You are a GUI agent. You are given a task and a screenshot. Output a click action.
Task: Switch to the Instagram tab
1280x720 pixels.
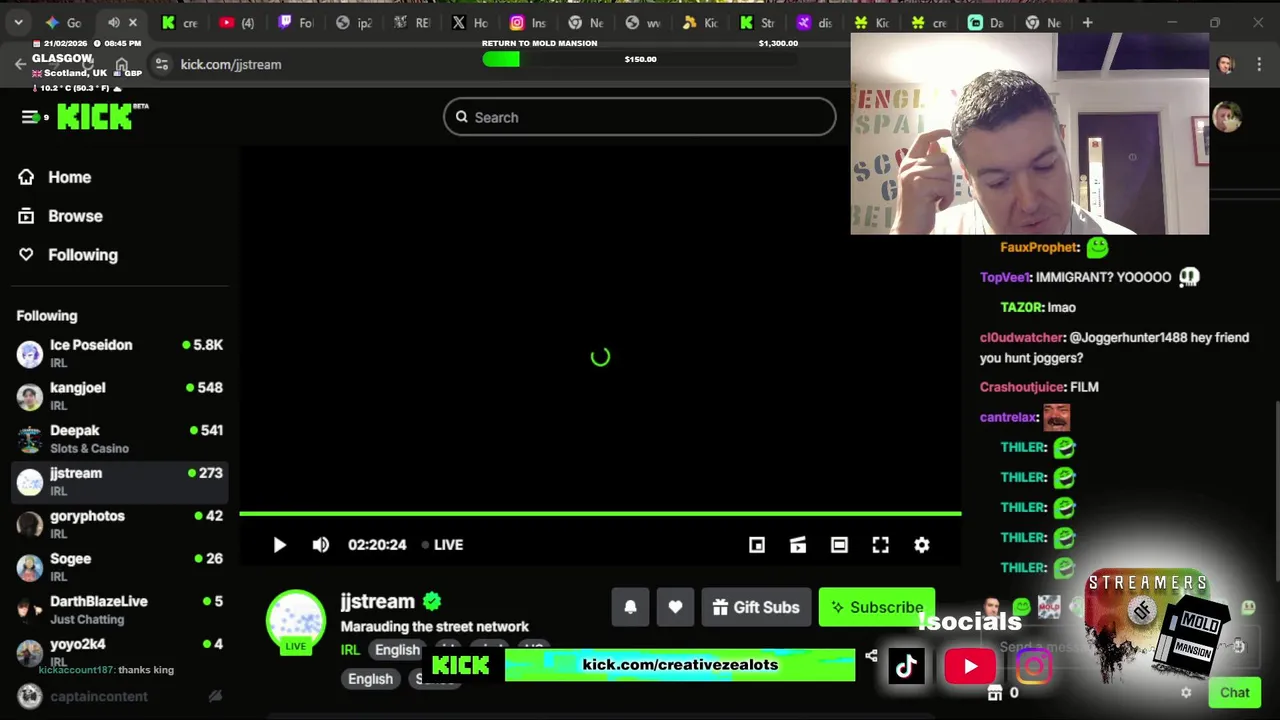[528, 22]
